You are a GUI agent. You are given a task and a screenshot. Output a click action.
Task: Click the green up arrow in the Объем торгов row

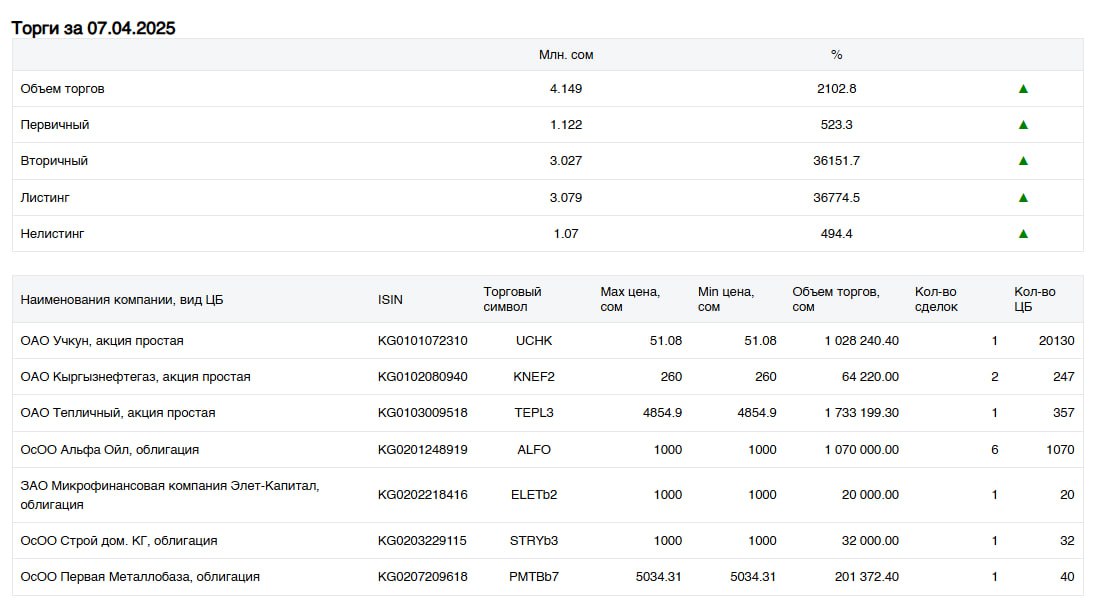point(1023,89)
